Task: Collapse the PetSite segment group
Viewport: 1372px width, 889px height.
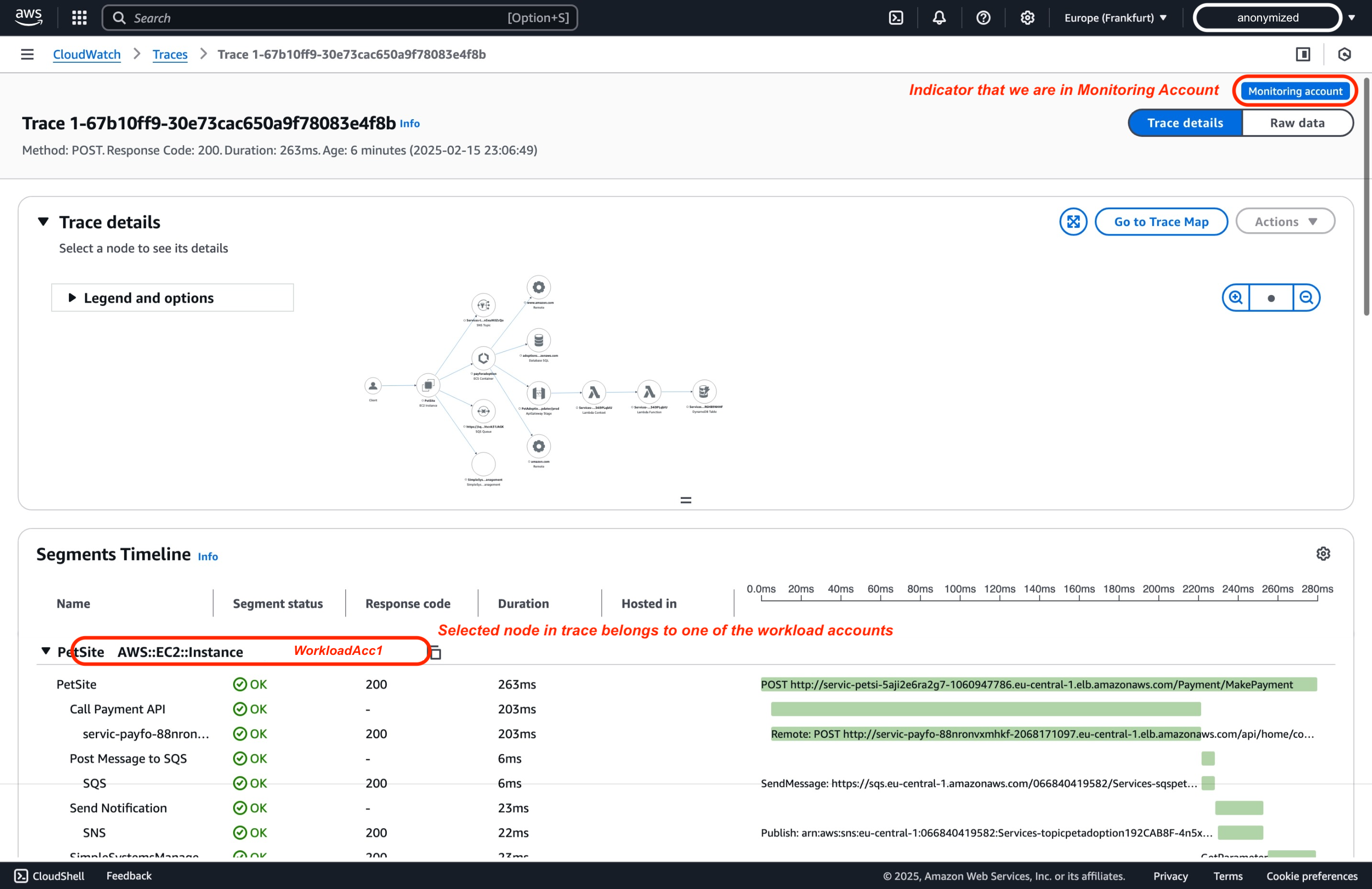Action: pyautogui.click(x=45, y=652)
